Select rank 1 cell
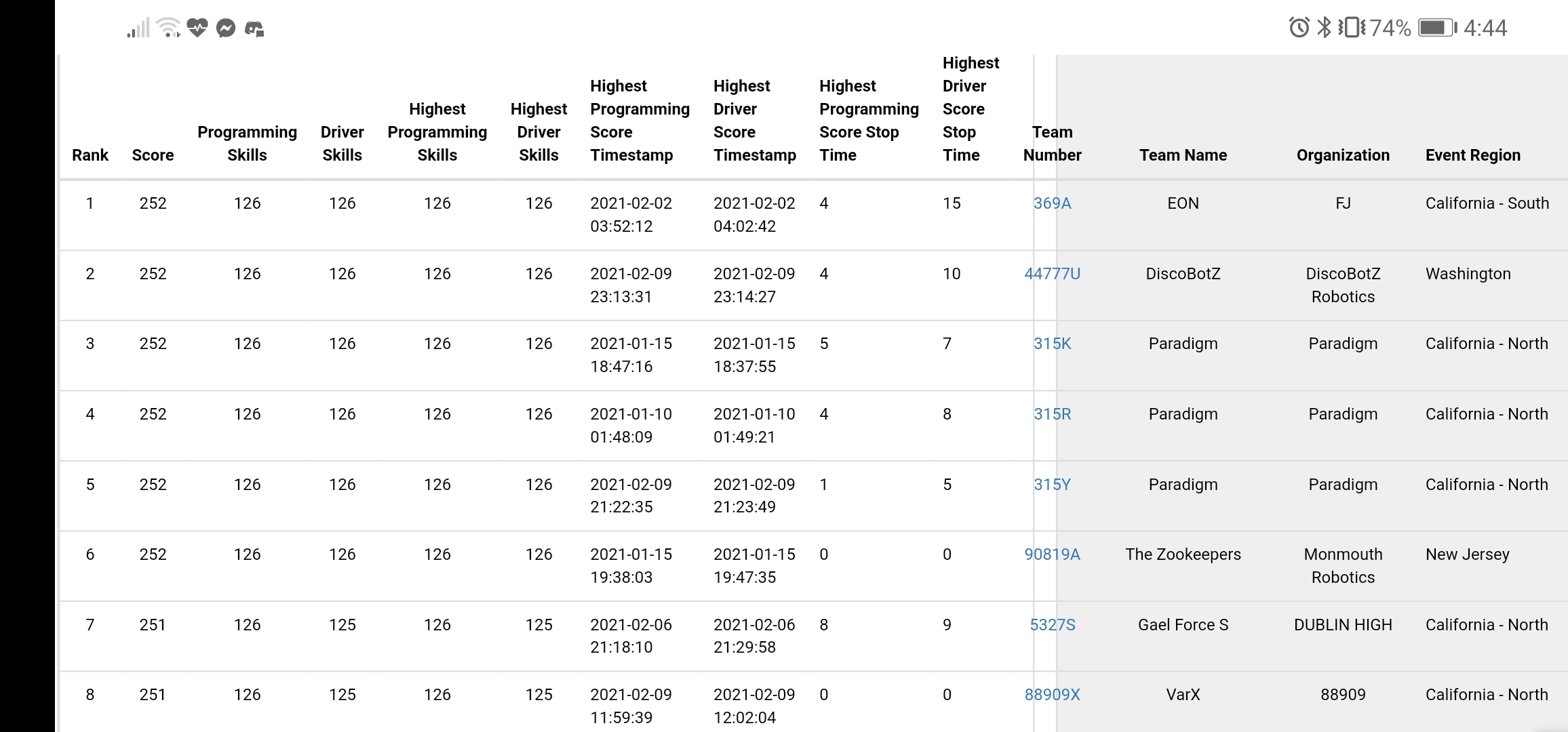This screenshot has width=1568, height=732. click(90, 203)
